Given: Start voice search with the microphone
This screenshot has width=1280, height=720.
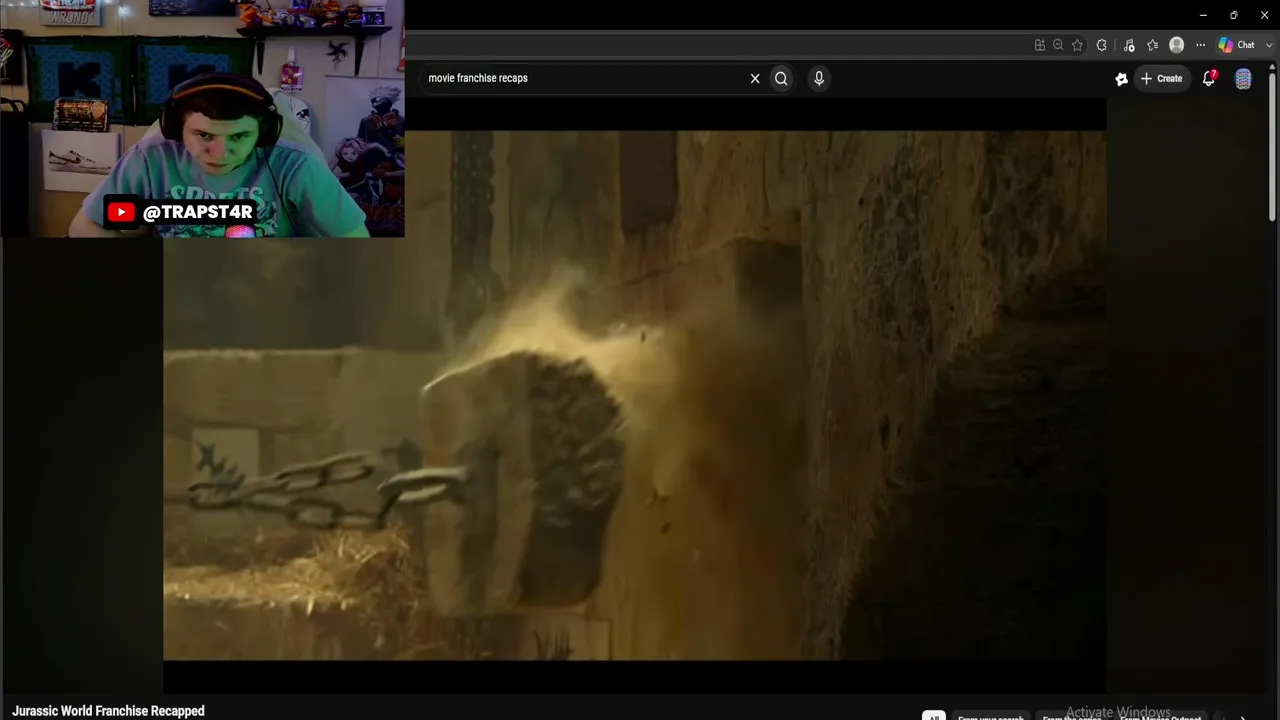Looking at the screenshot, I should 819,78.
